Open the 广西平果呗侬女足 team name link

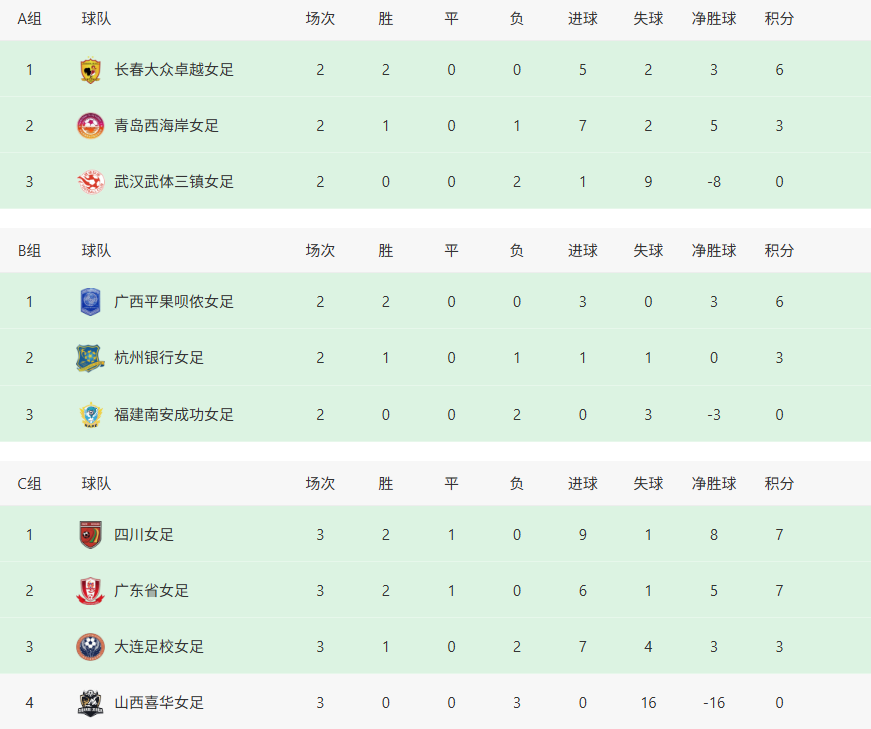[x=174, y=302]
